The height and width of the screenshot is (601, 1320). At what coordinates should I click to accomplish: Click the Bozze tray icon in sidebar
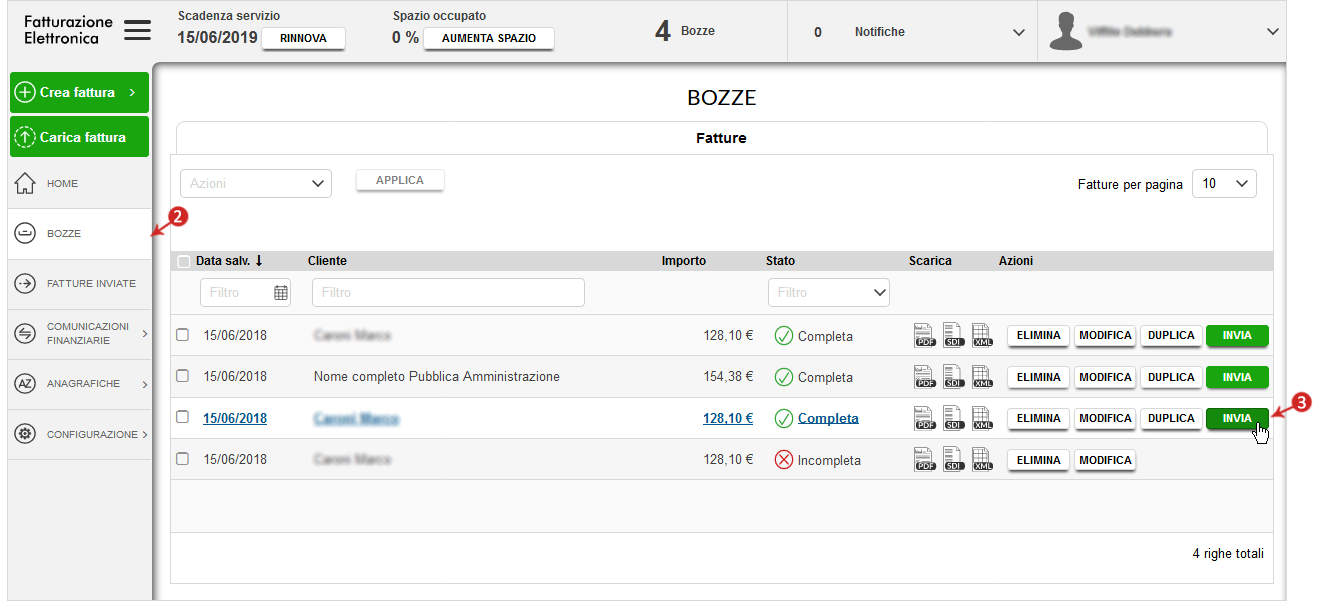point(25,233)
